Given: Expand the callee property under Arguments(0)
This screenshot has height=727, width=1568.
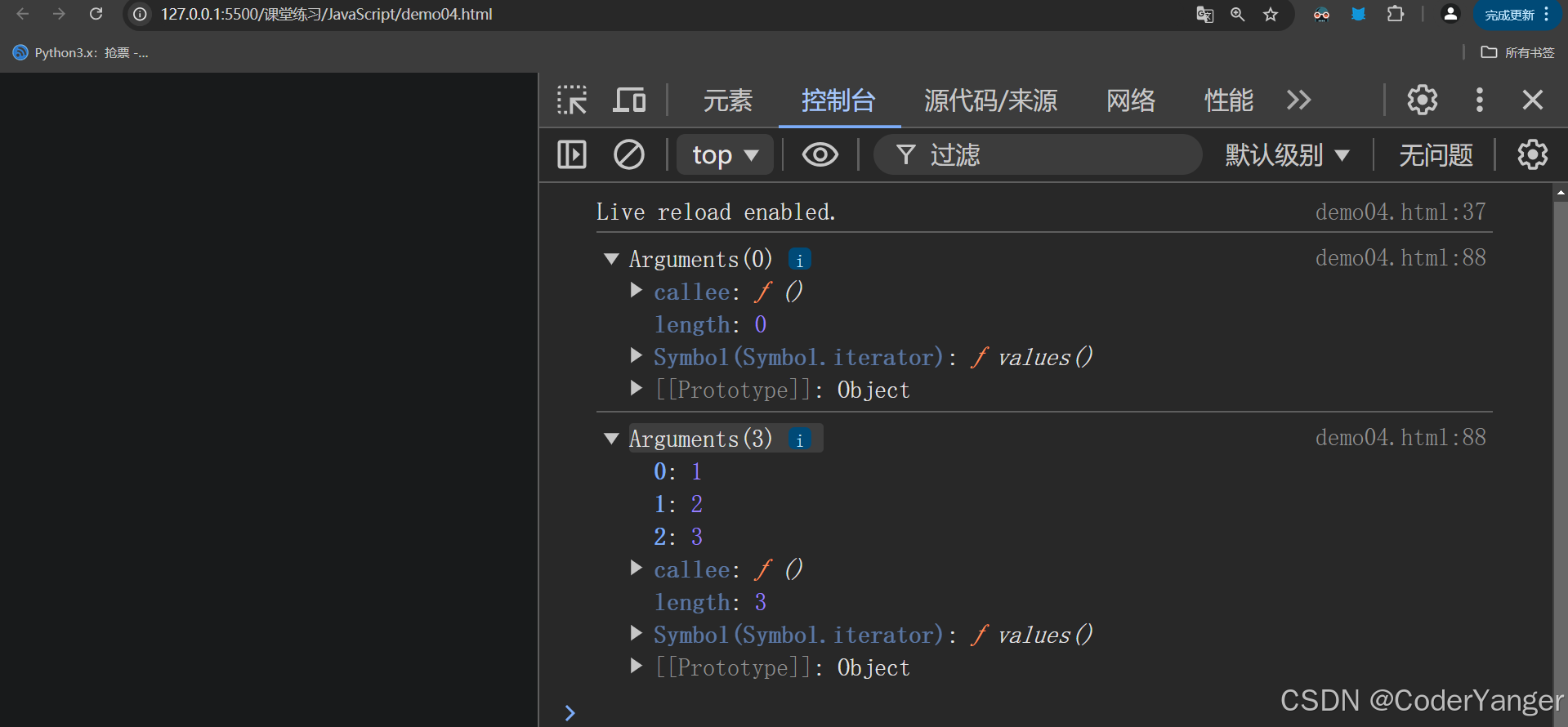Looking at the screenshot, I should (x=636, y=291).
